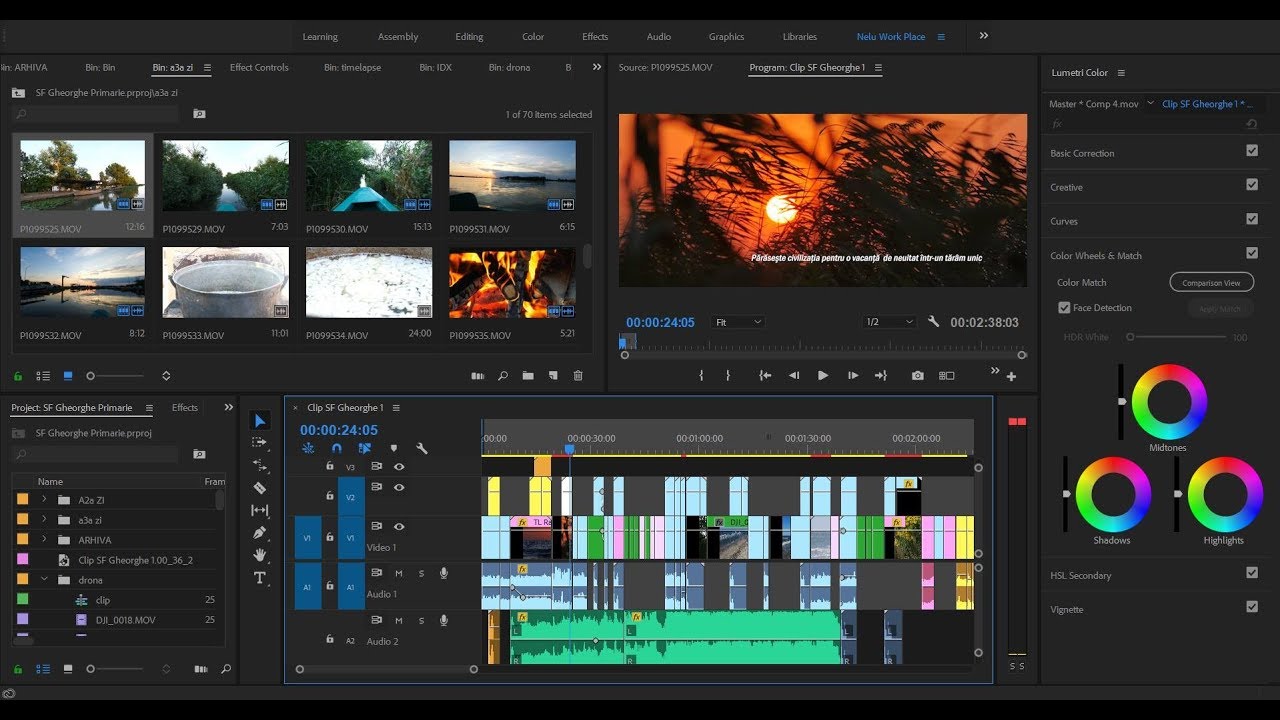
Task: Choose the Track Select Forward tool
Action: [x=260, y=442]
